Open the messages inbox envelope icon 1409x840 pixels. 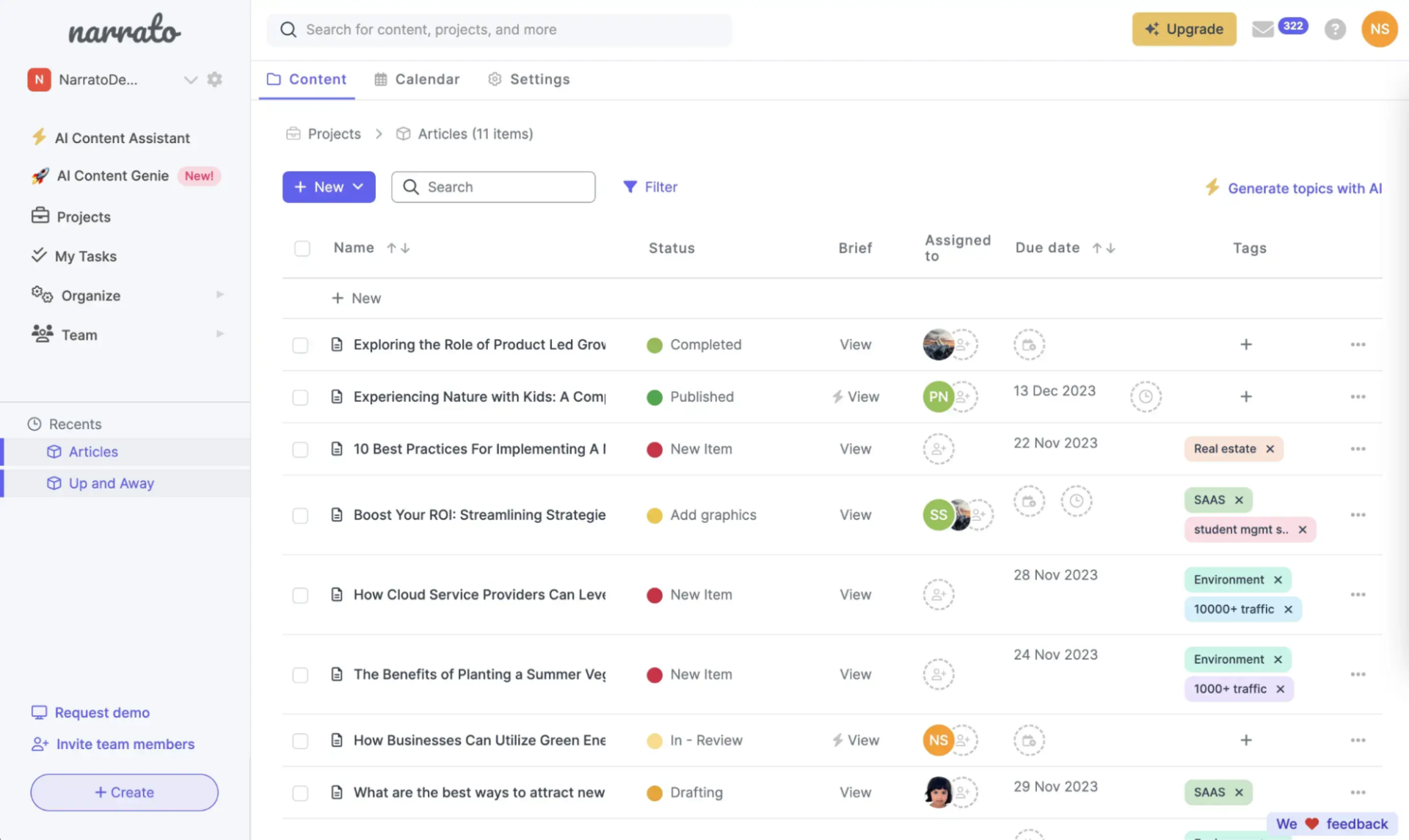pos(1264,29)
